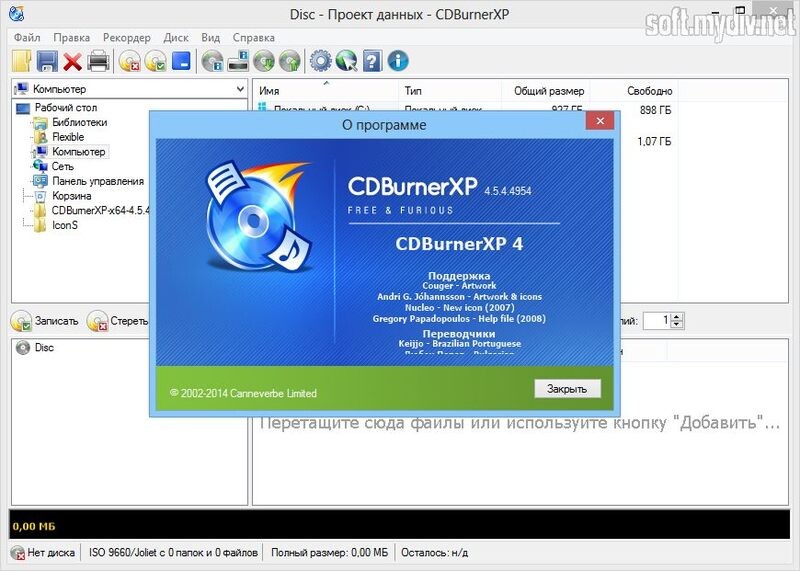Click Закрыть in the About dialog

pos(567,389)
